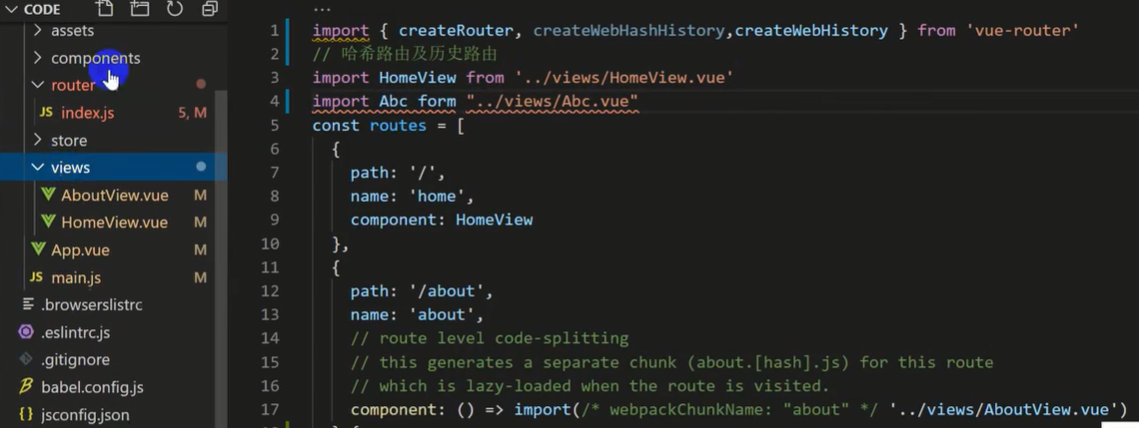Click the JS icon beside index.js
The image size is (1139, 428).
(x=46, y=113)
